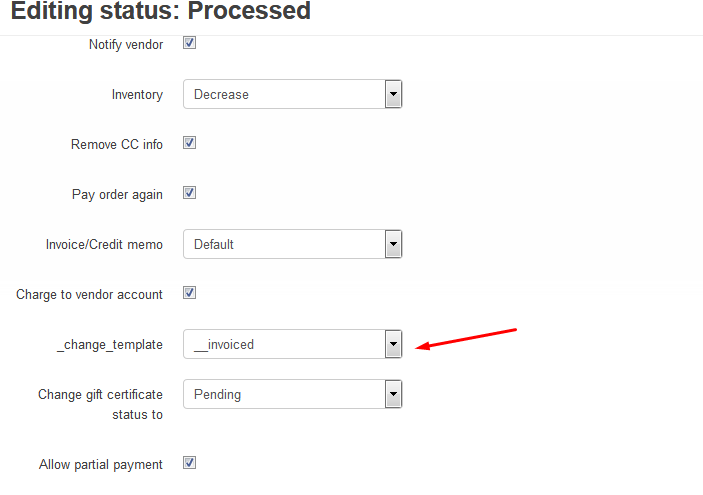Uncheck Allow partial payment checkbox
703x495 pixels.
coord(189,463)
